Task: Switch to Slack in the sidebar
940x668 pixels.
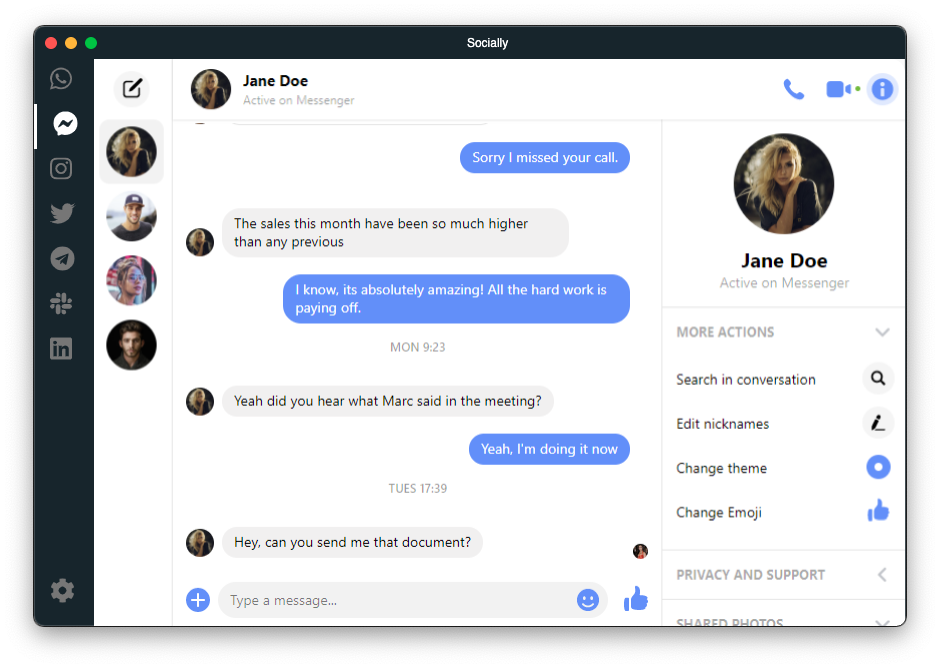Action: tap(61, 303)
